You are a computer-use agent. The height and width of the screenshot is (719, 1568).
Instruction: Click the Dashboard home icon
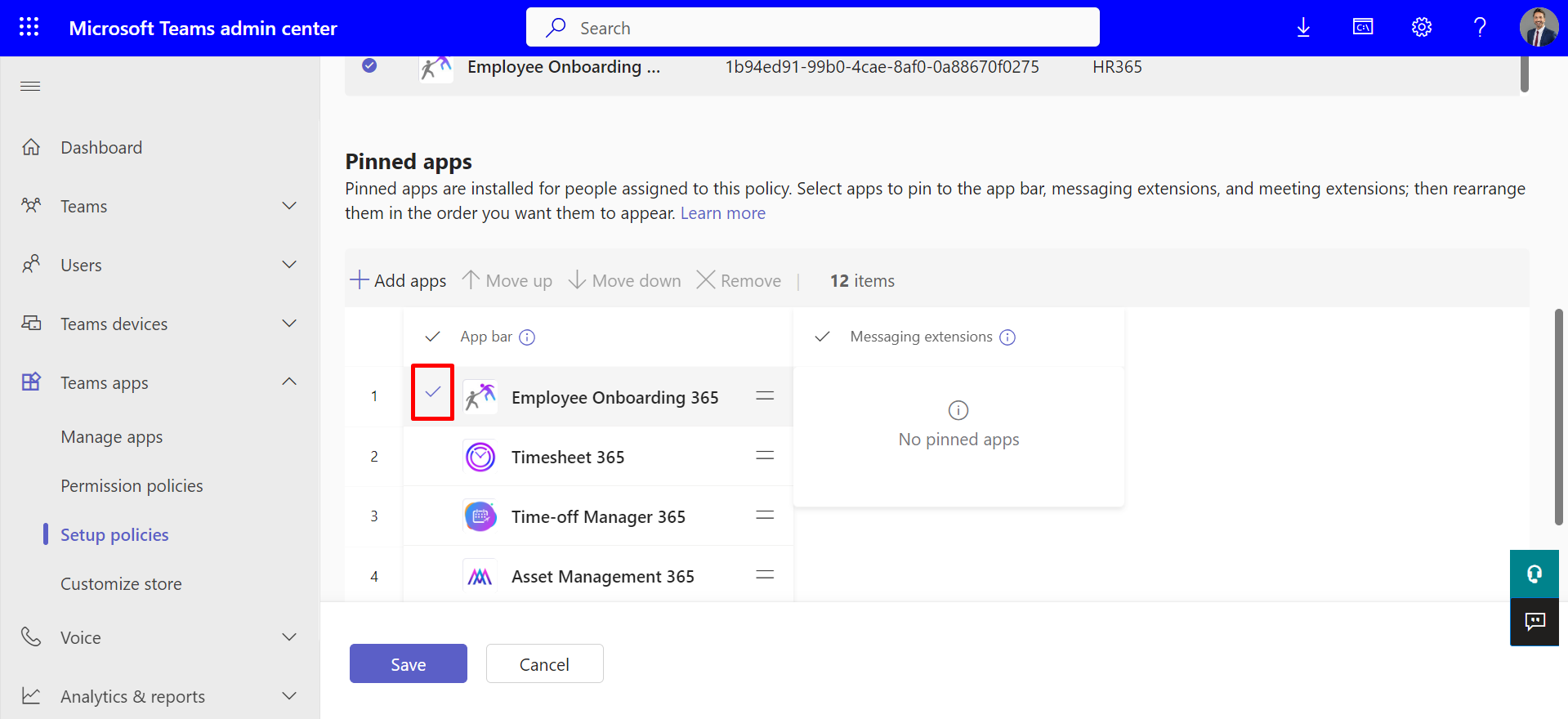point(31,147)
